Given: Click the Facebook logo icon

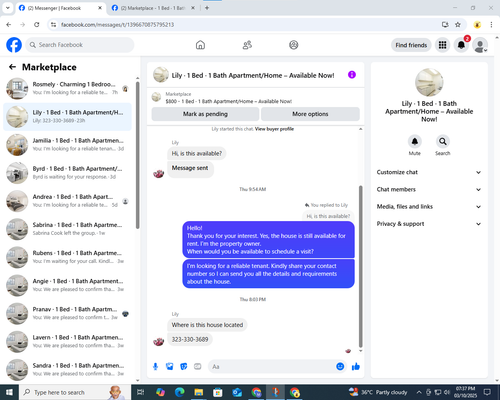Looking at the screenshot, I should [14, 45].
